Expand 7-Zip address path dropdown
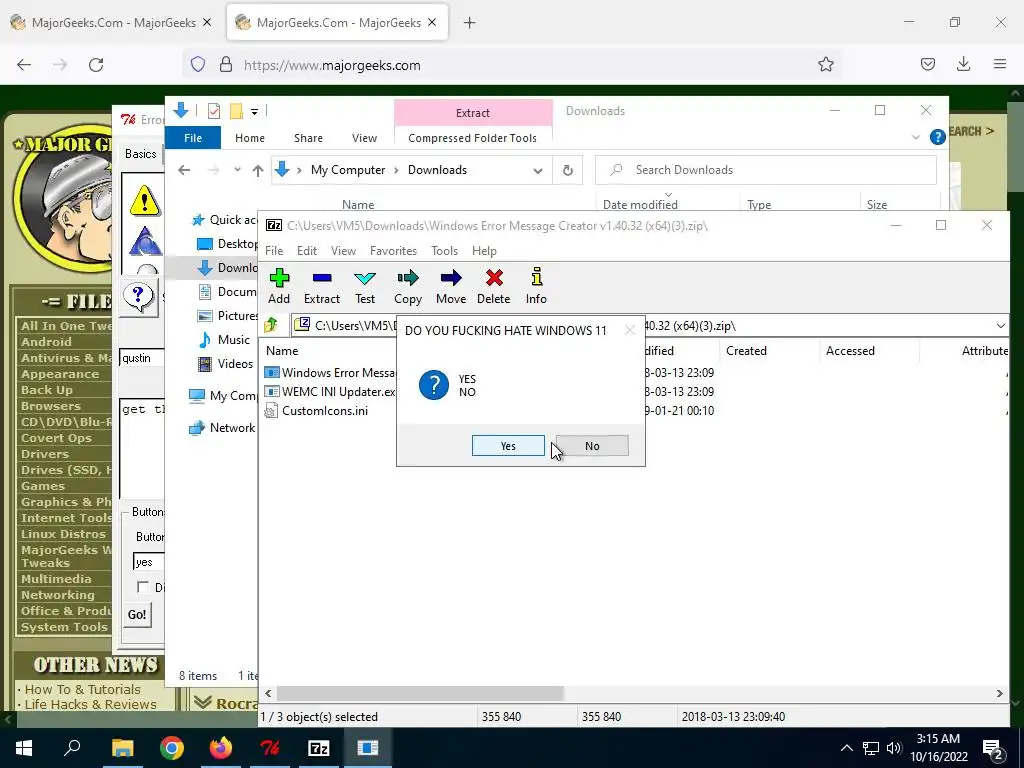This screenshot has height=768, width=1024. [1000, 325]
